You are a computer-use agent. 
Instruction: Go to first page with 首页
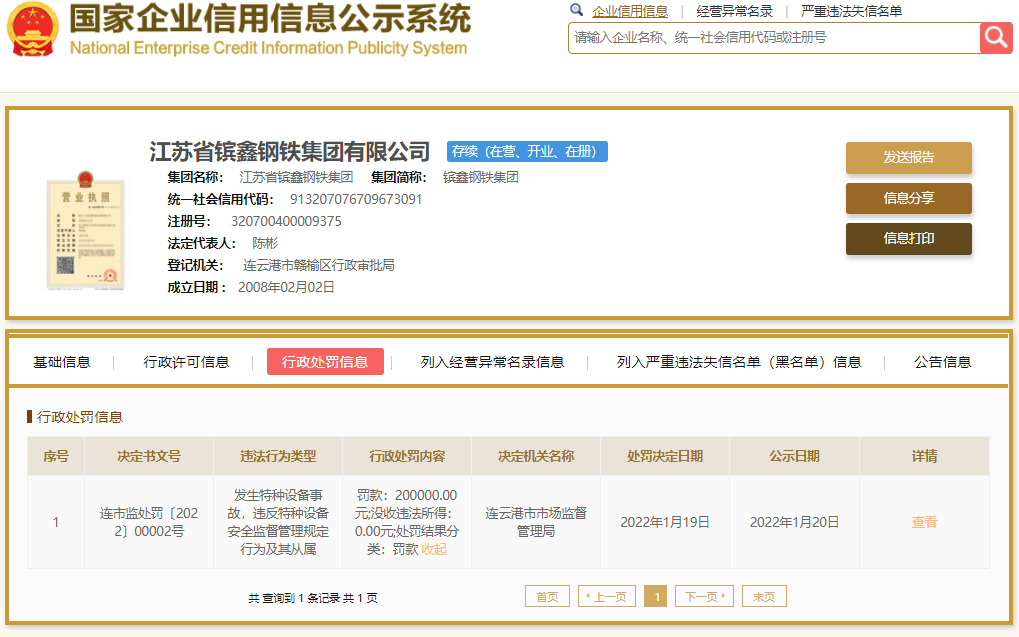[547, 597]
